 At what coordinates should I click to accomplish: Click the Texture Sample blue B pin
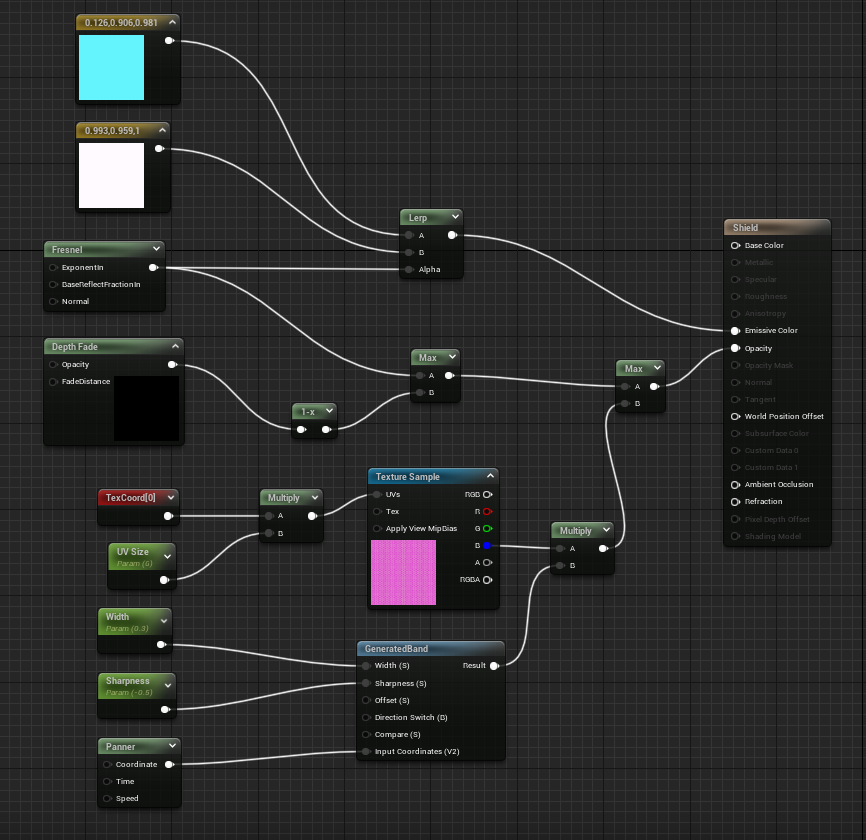(x=487, y=546)
